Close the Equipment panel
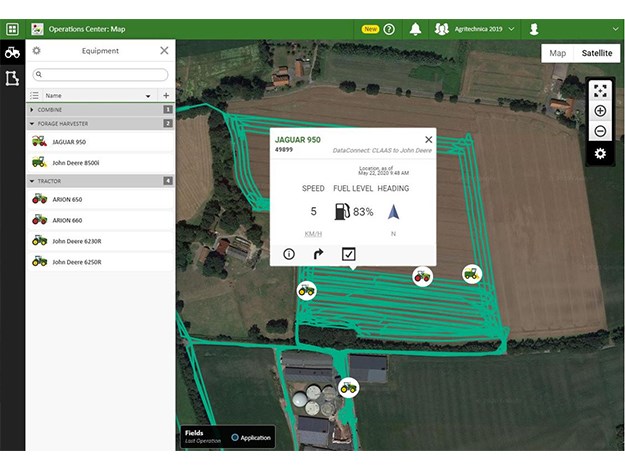This screenshot has width=625, height=469. point(164,51)
